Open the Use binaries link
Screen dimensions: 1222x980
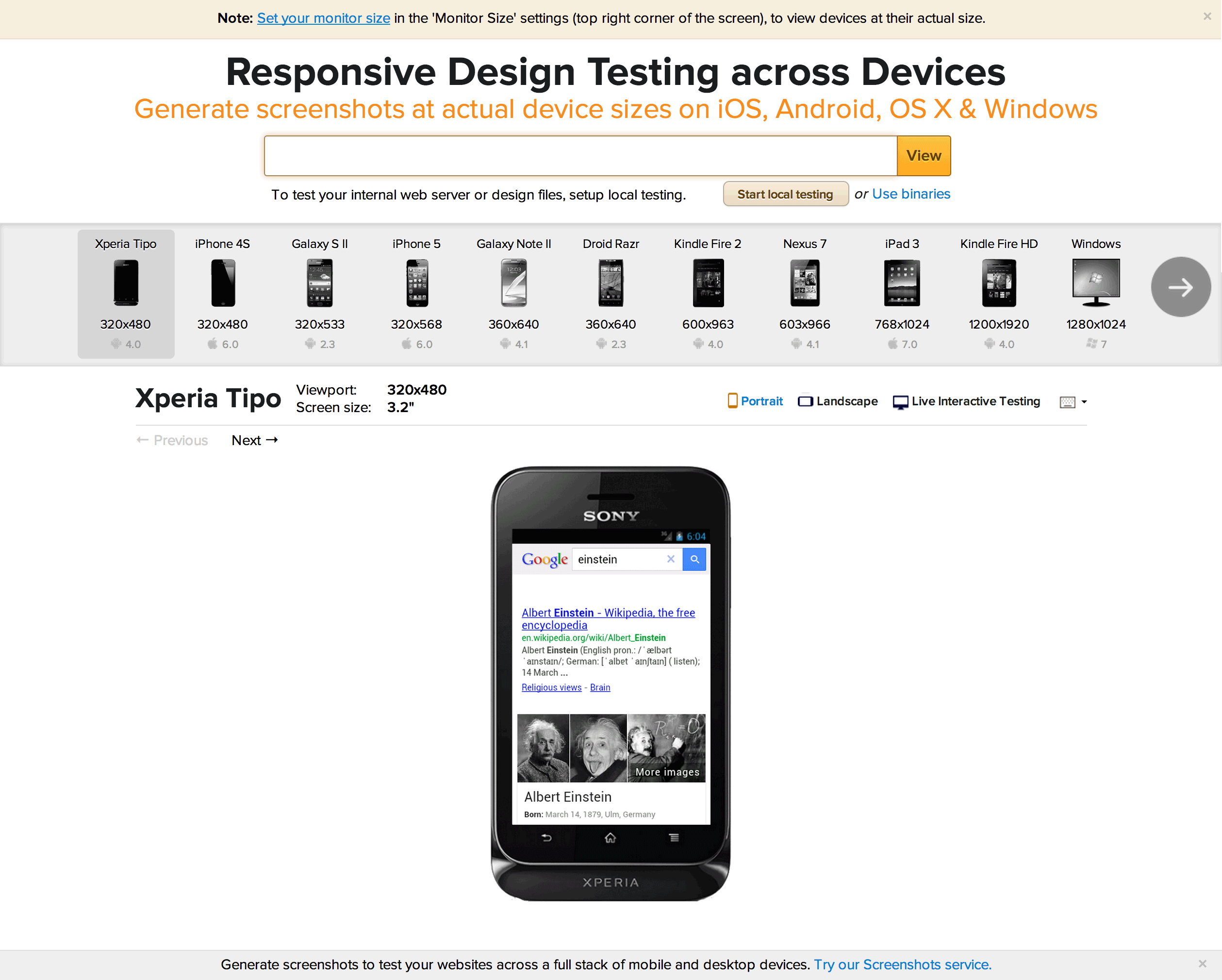(x=911, y=194)
